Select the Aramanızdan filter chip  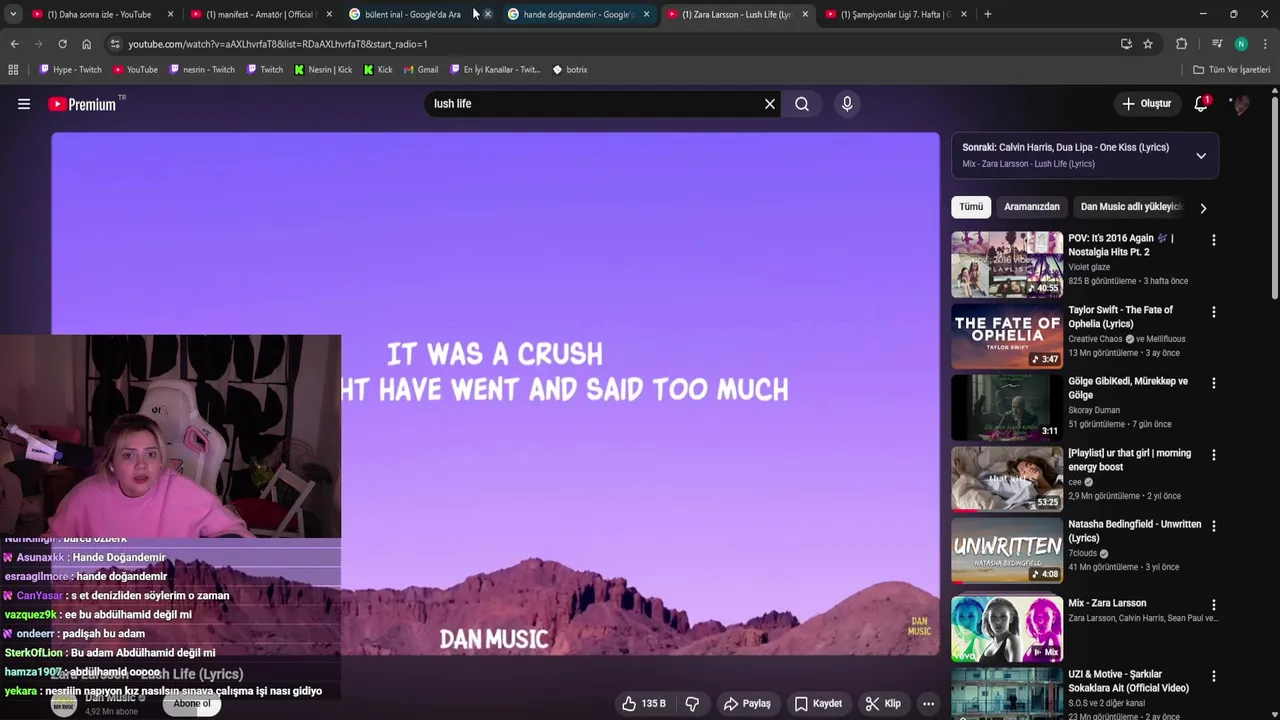(1031, 207)
